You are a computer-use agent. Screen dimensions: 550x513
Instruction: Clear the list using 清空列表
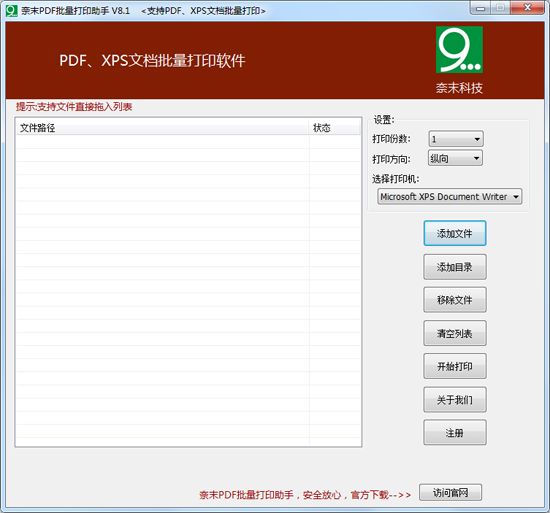coord(455,333)
